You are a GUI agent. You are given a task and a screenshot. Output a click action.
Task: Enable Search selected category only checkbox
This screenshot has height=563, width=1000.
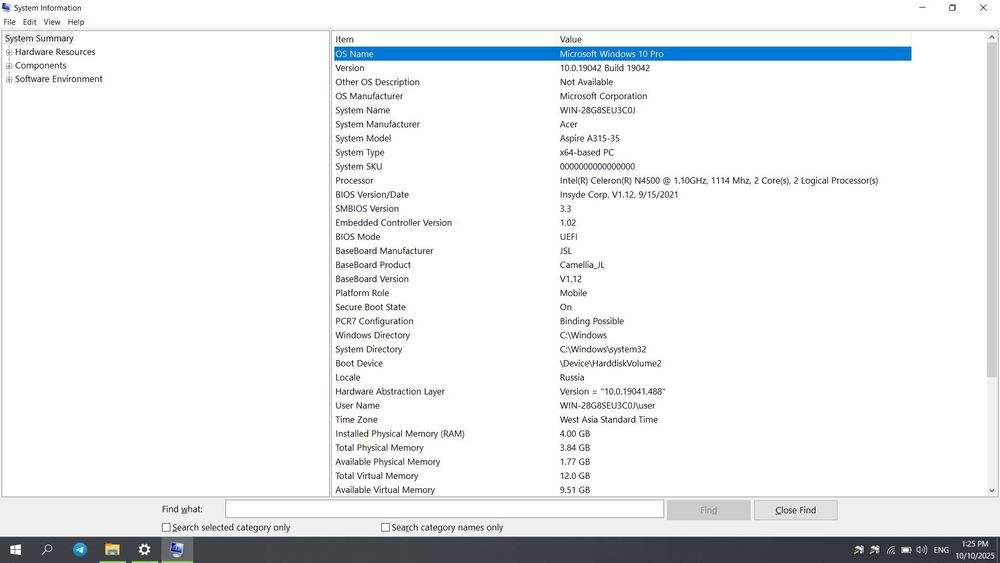166,527
